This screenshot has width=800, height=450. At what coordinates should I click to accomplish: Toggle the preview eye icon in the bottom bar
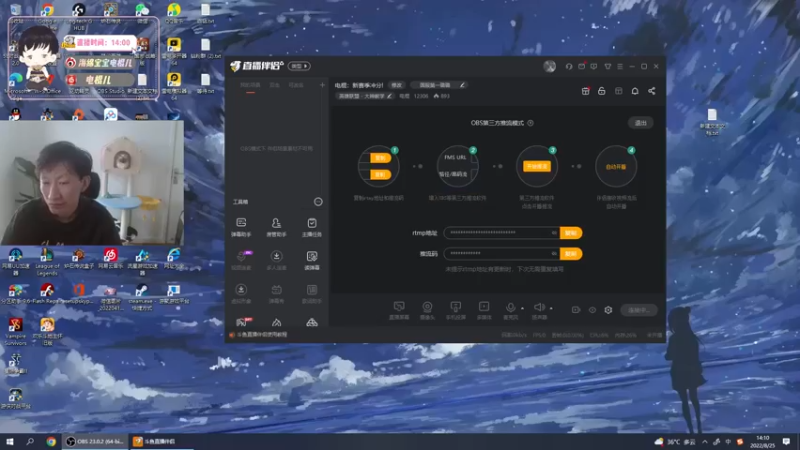point(592,310)
